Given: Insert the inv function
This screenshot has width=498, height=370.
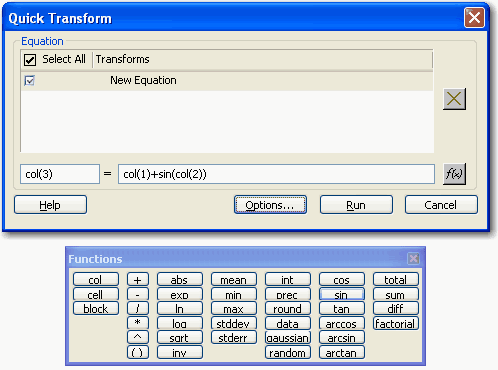Looking at the screenshot, I should [180, 352].
